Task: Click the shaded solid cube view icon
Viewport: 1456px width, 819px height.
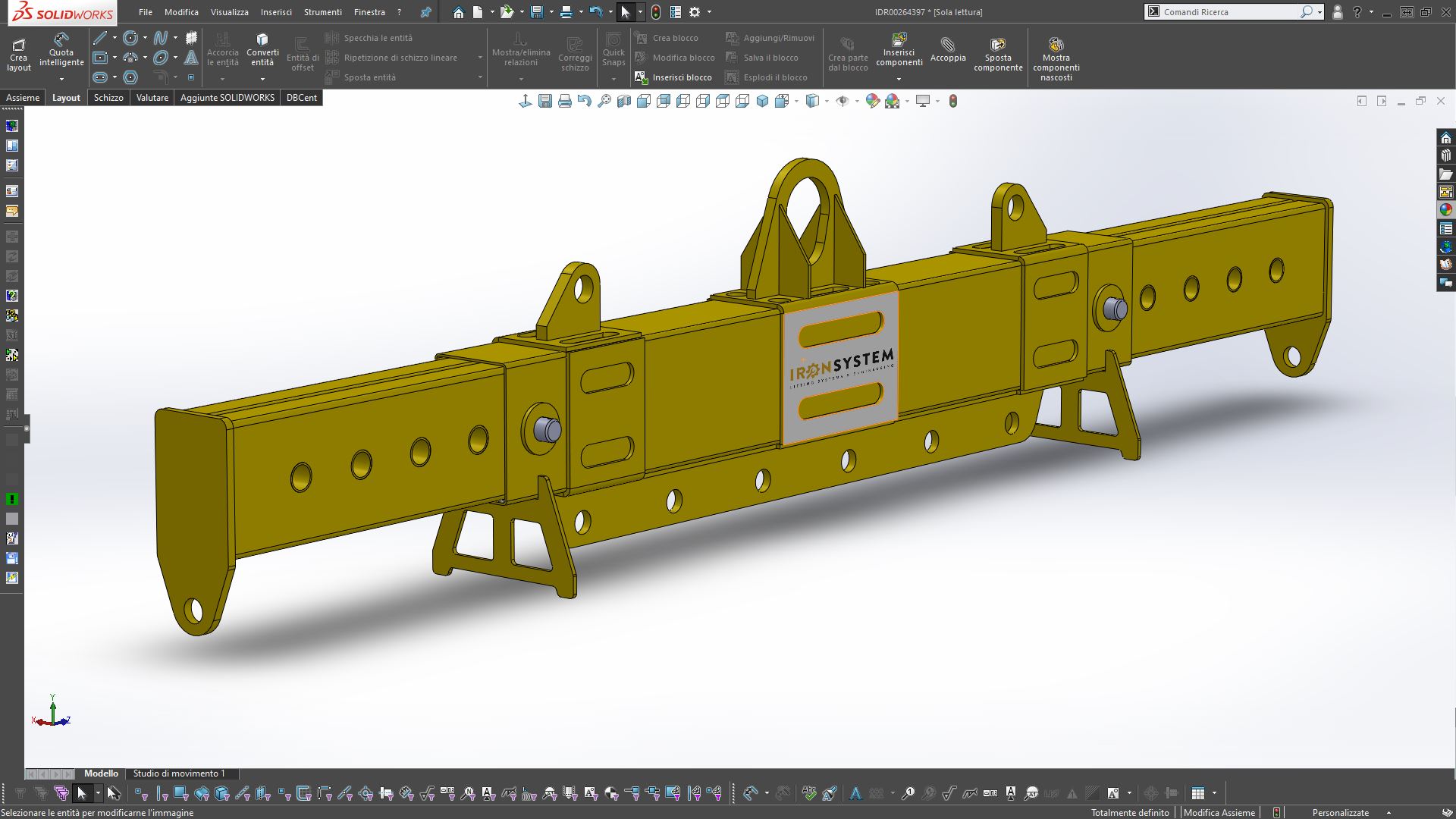Action: [763, 101]
